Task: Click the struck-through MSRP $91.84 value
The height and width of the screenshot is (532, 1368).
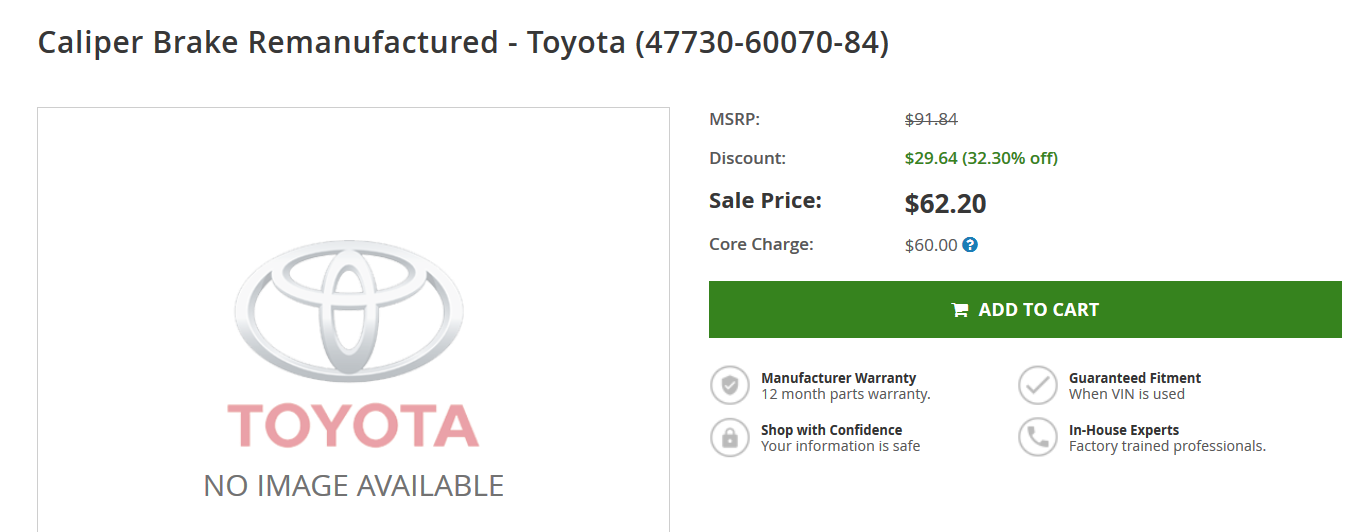Action: (x=931, y=119)
